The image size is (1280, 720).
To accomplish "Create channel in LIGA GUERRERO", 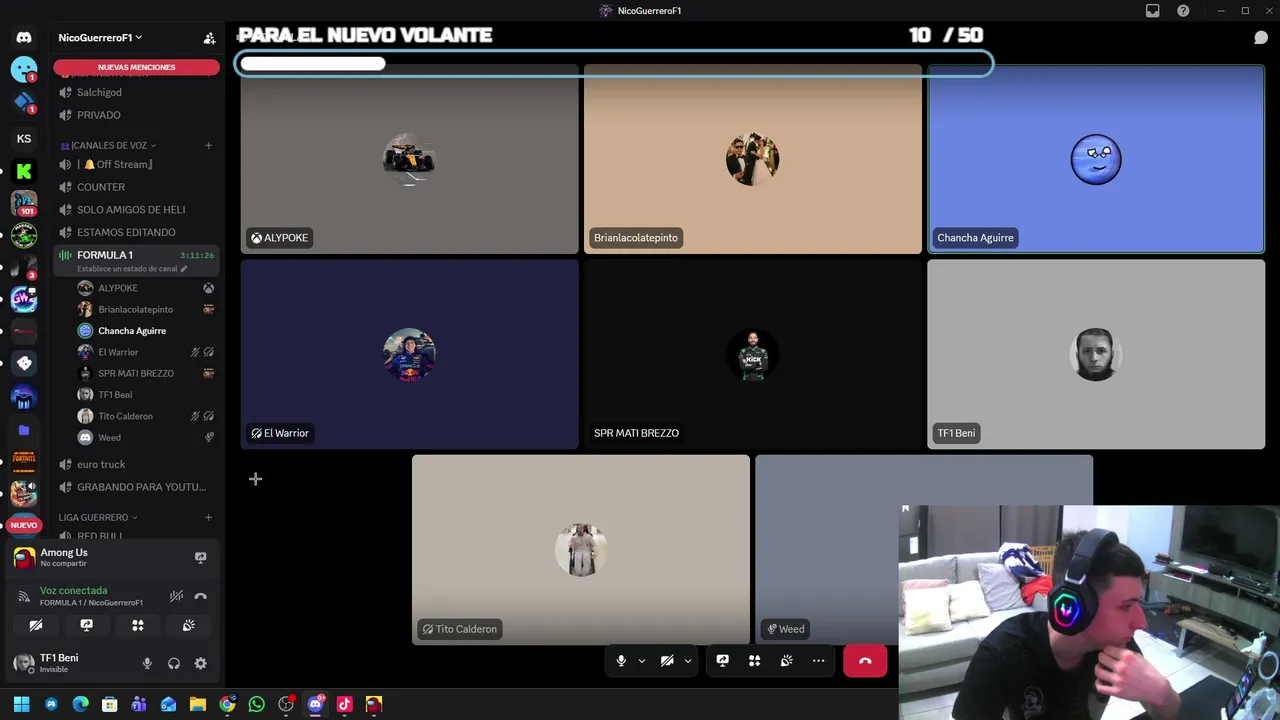I will coord(208,517).
